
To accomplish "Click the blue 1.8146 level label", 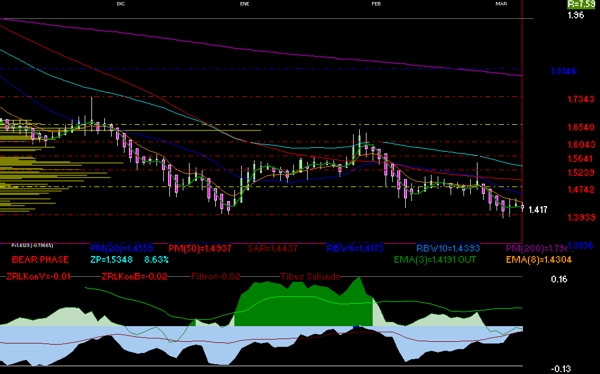I will point(563,71).
